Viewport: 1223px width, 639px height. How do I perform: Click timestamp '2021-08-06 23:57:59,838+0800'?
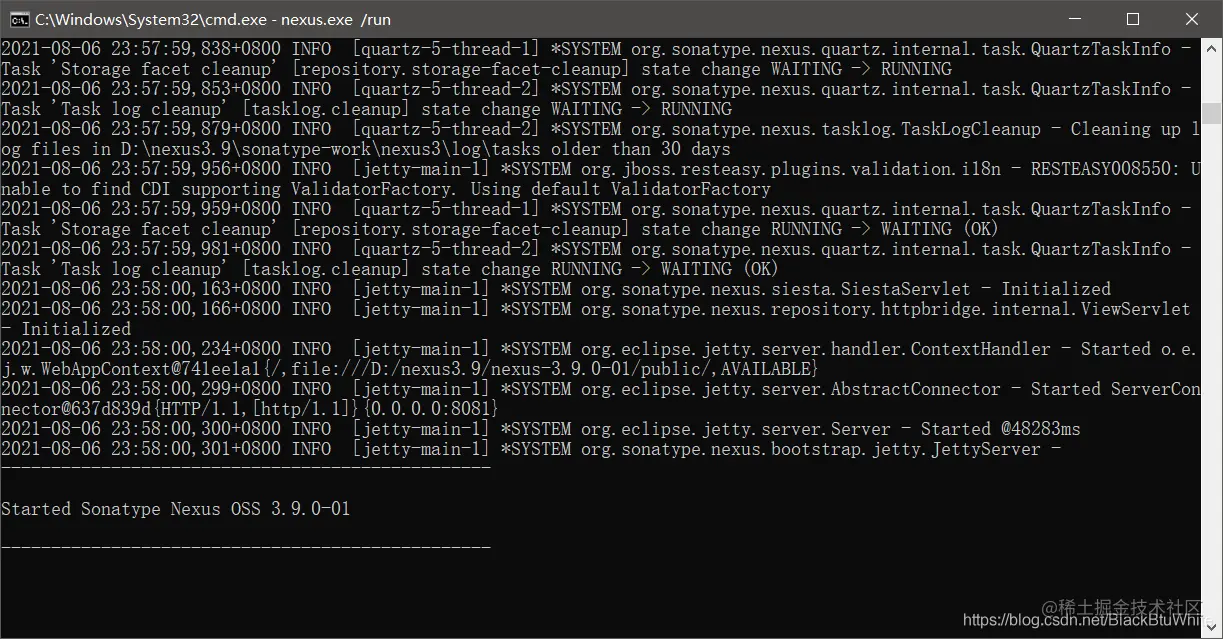(141, 49)
